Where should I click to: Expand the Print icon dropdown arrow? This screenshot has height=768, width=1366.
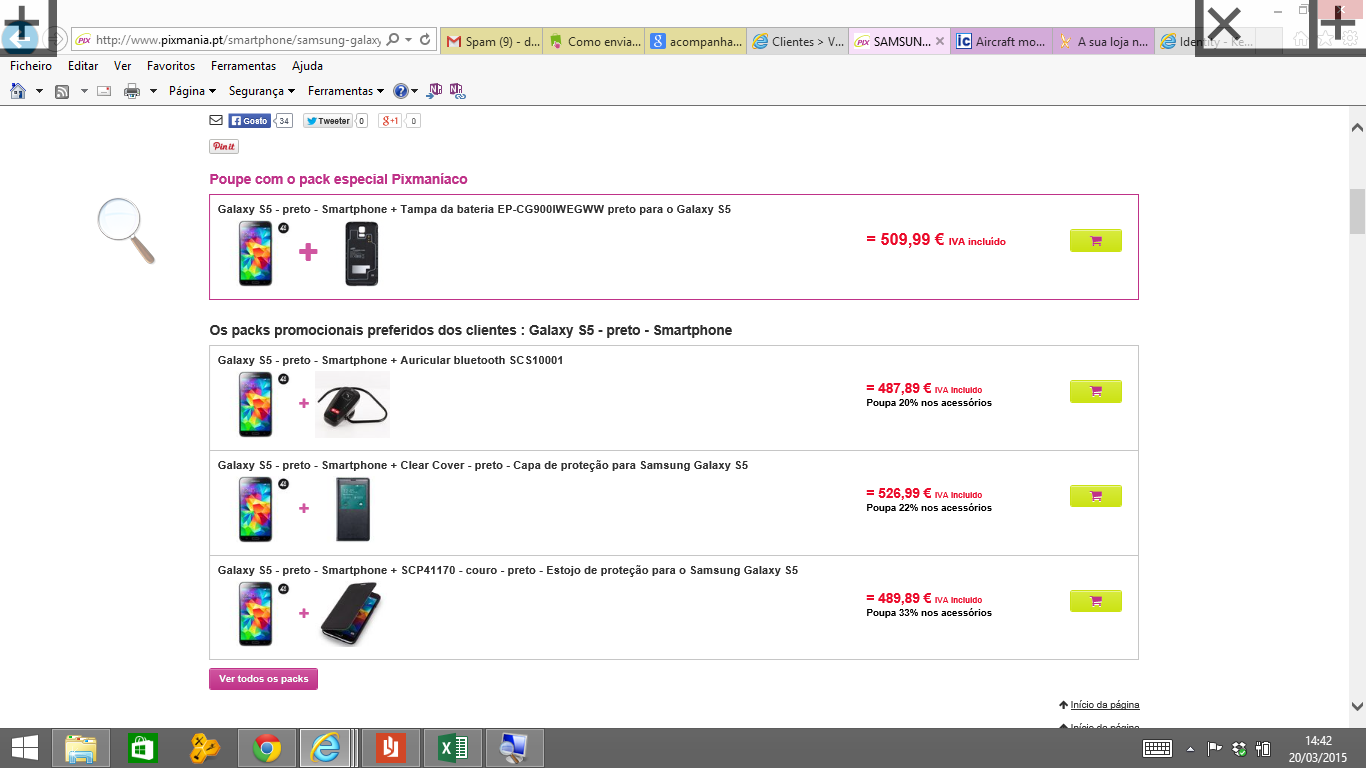coord(154,91)
